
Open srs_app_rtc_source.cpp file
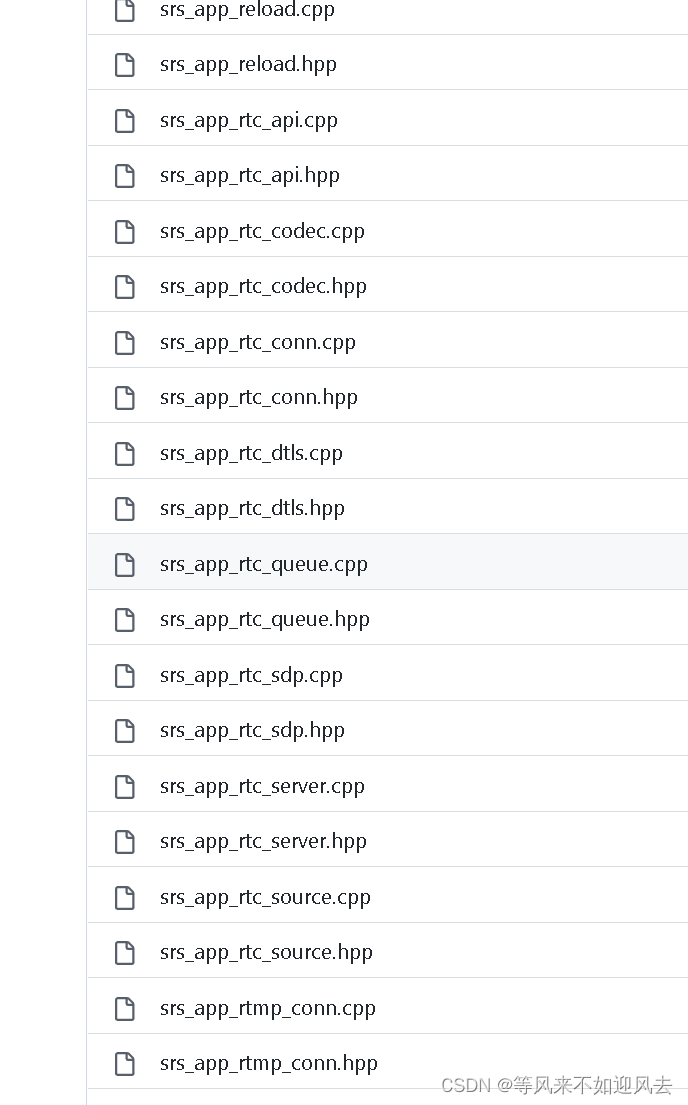[265, 897]
